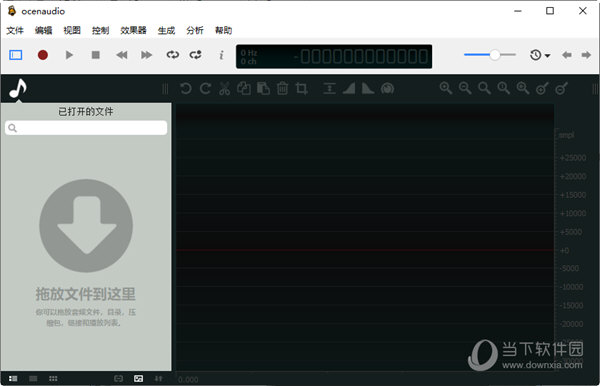Image resolution: width=600 pixels, height=386 pixels.
Task: Click the Undo icon
Action: [x=186, y=89]
